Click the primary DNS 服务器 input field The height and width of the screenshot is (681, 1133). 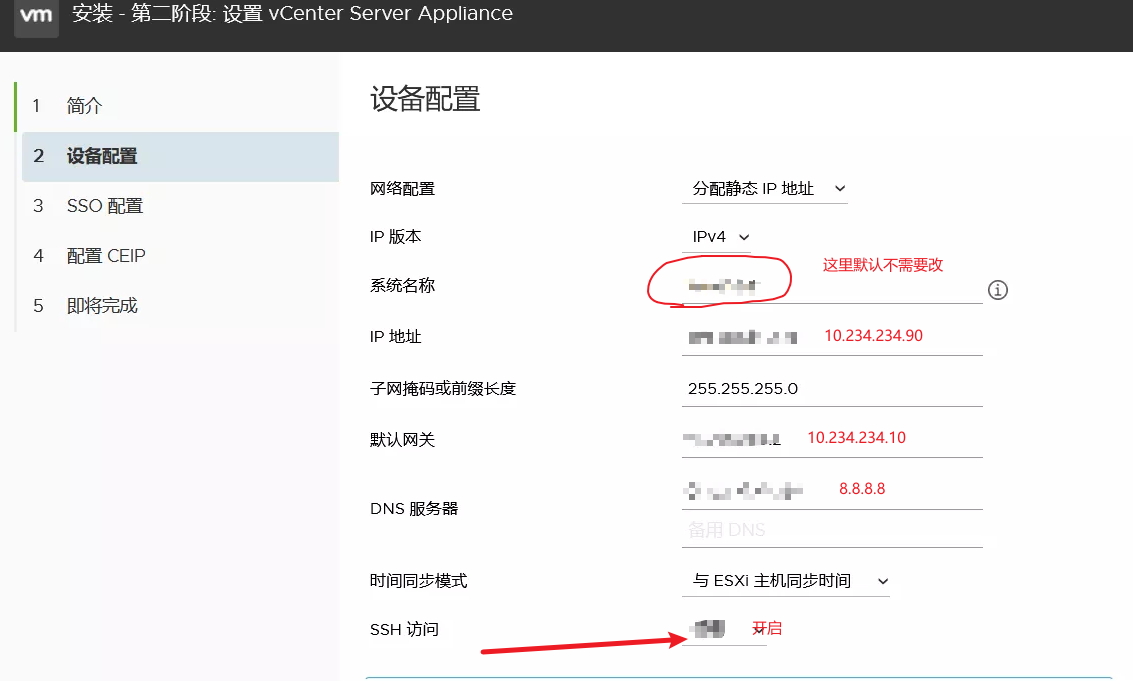(x=830, y=491)
